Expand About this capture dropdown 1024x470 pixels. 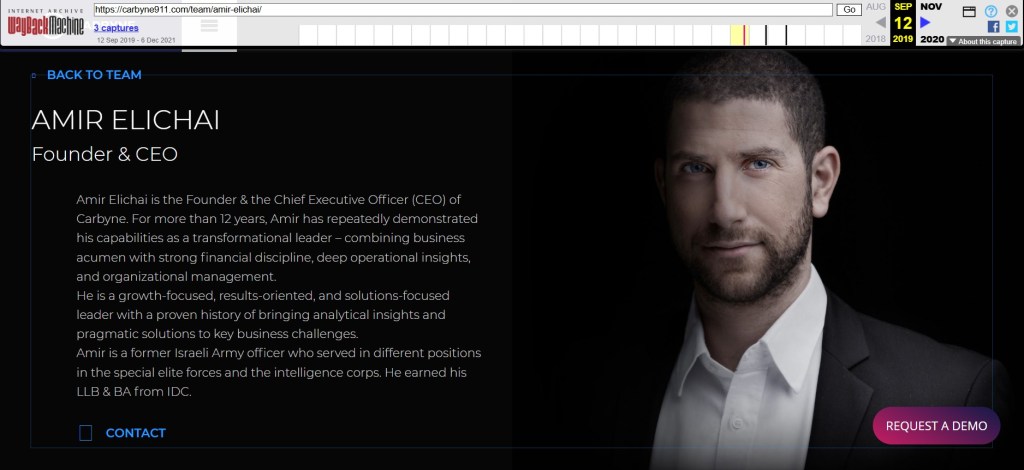(x=983, y=41)
